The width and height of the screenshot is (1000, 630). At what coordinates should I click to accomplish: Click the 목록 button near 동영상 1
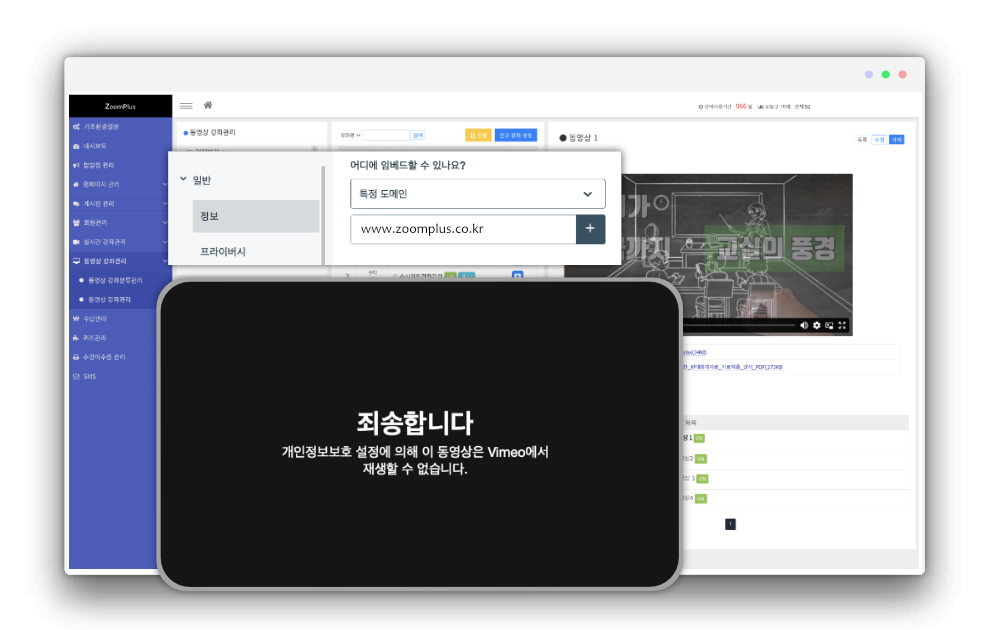(862, 140)
